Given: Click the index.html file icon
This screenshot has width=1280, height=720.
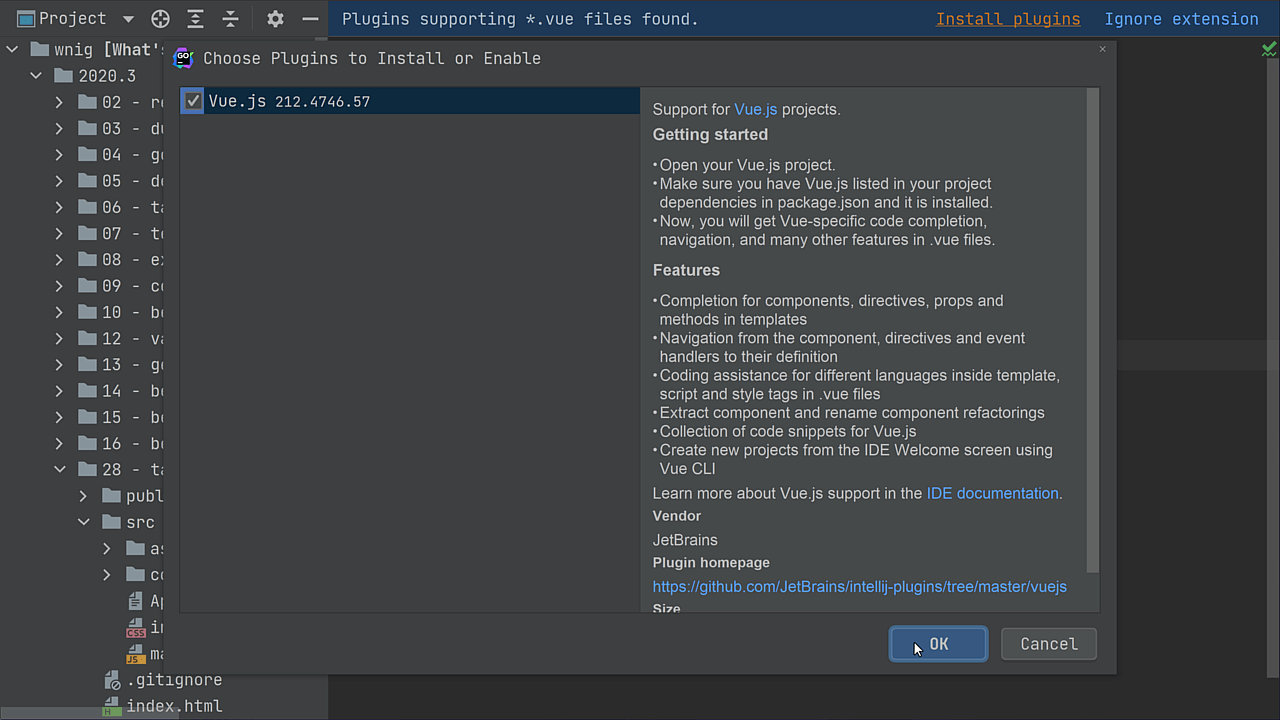Looking at the screenshot, I should 113,707.
